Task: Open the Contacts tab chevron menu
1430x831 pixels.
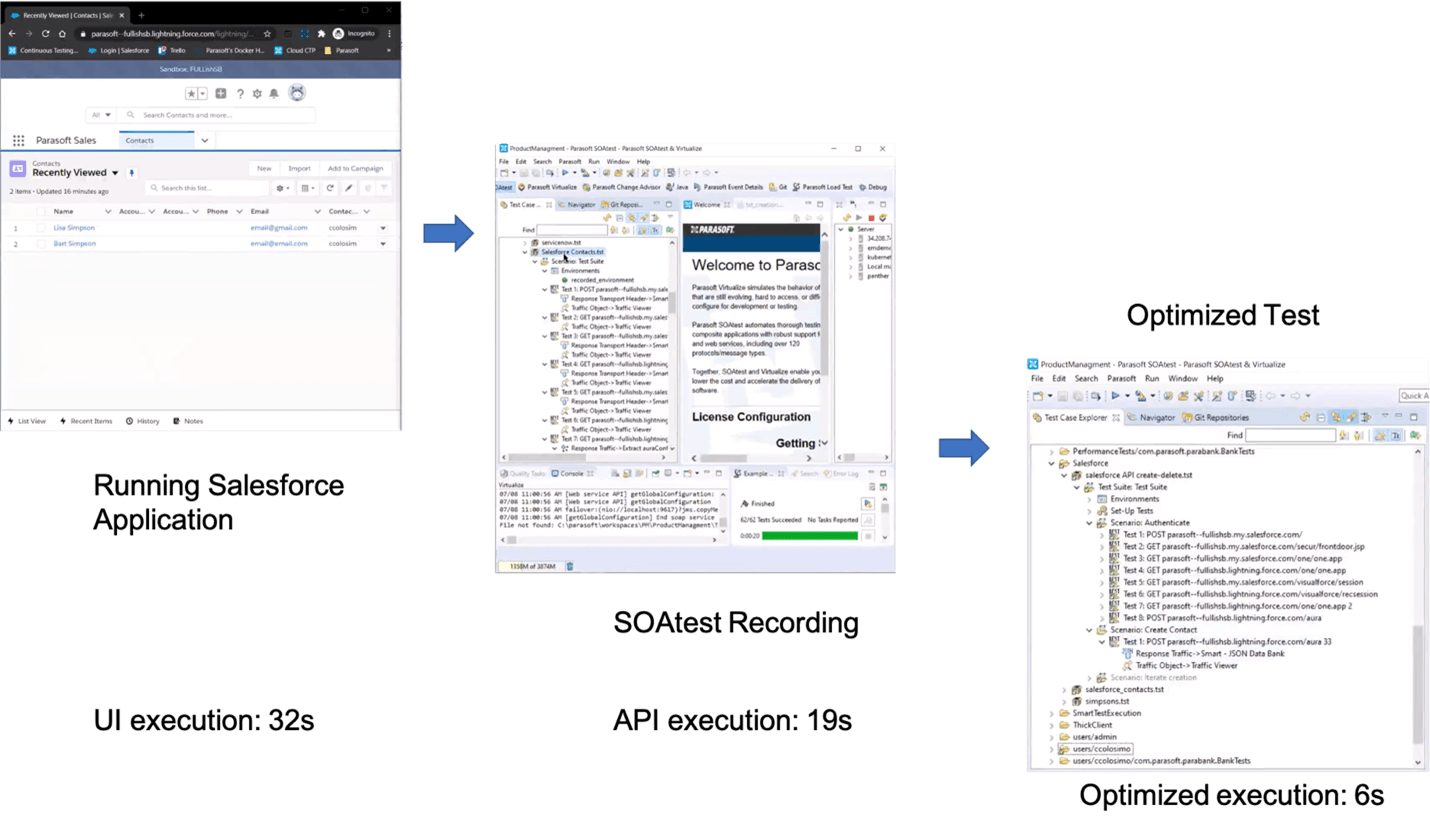Action: point(204,141)
